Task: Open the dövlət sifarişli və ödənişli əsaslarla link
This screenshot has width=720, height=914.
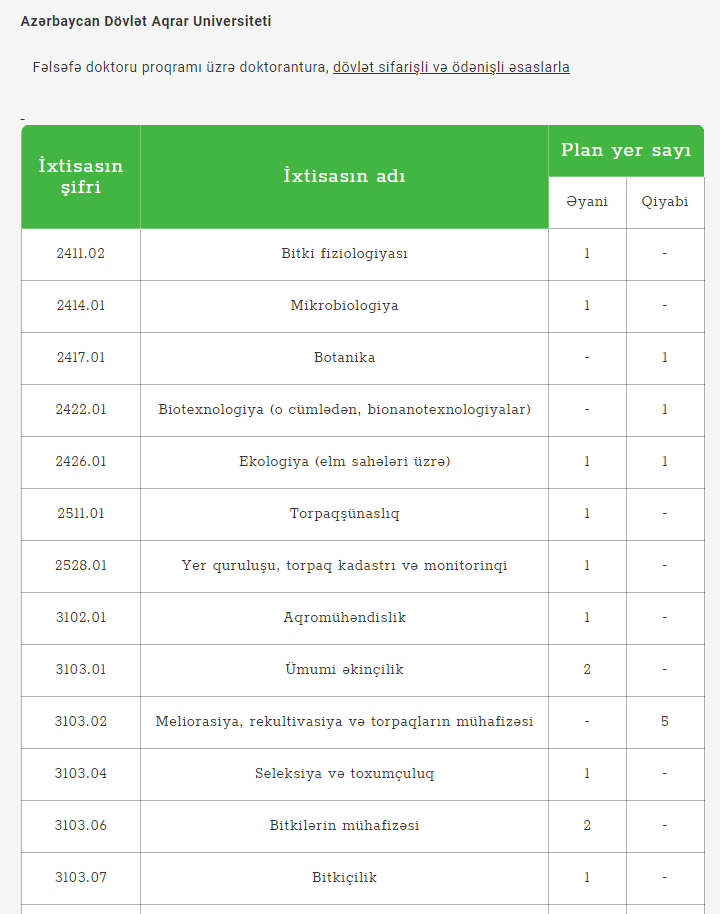Action: pos(451,67)
